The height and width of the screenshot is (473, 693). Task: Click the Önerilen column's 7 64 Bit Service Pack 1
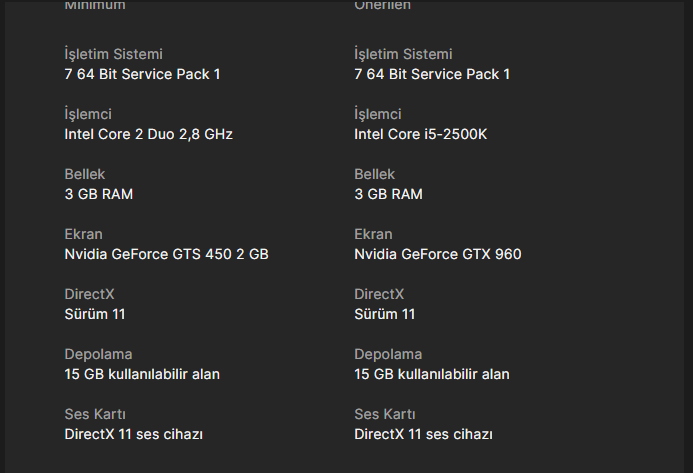click(432, 74)
